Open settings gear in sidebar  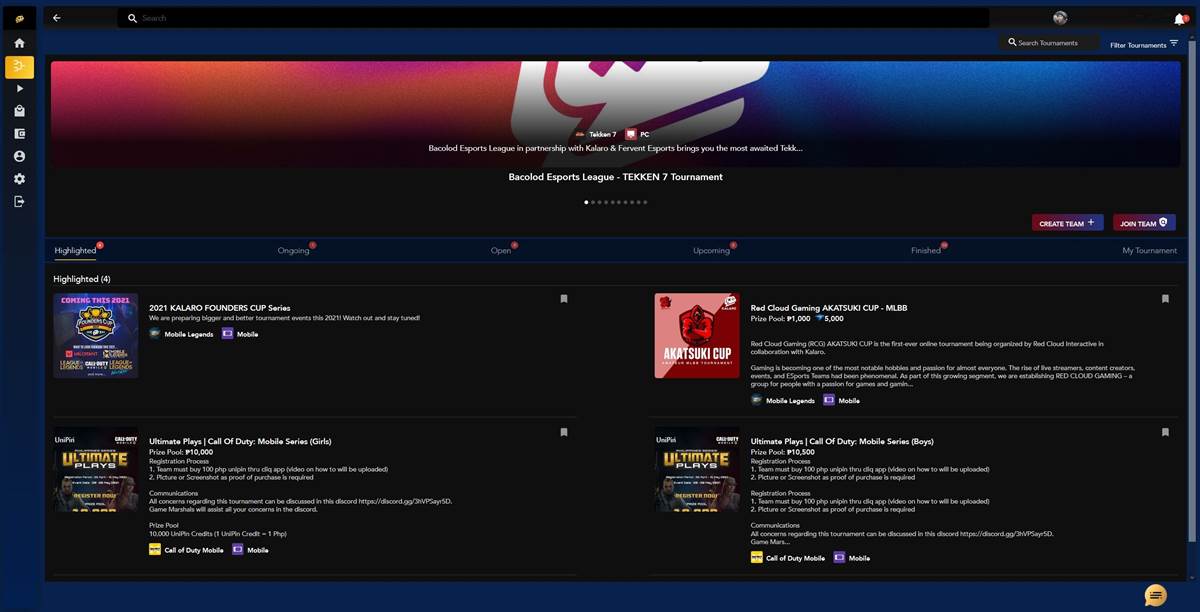click(19, 179)
